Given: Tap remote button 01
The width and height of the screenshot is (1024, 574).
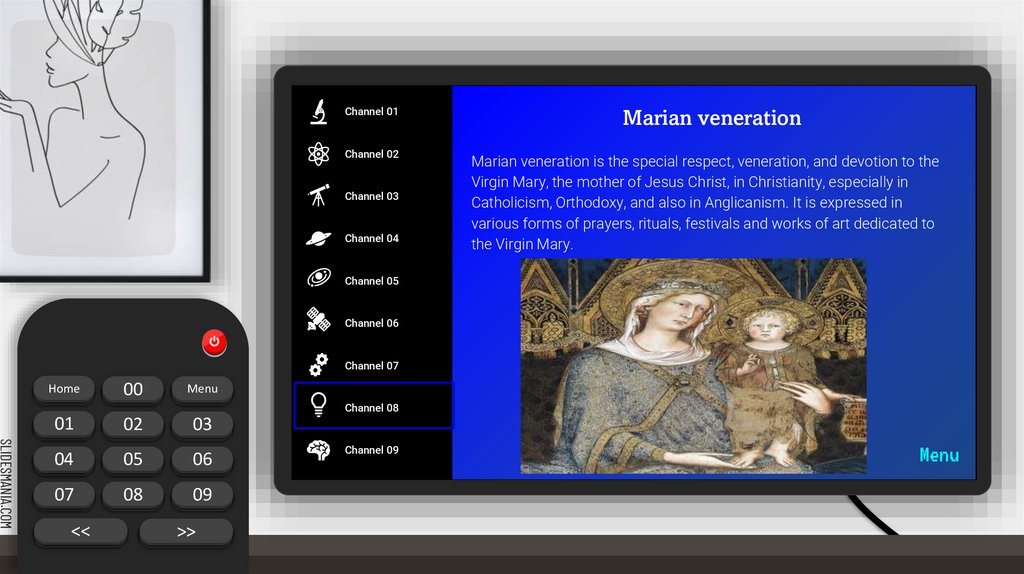Looking at the screenshot, I should click(64, 424).
